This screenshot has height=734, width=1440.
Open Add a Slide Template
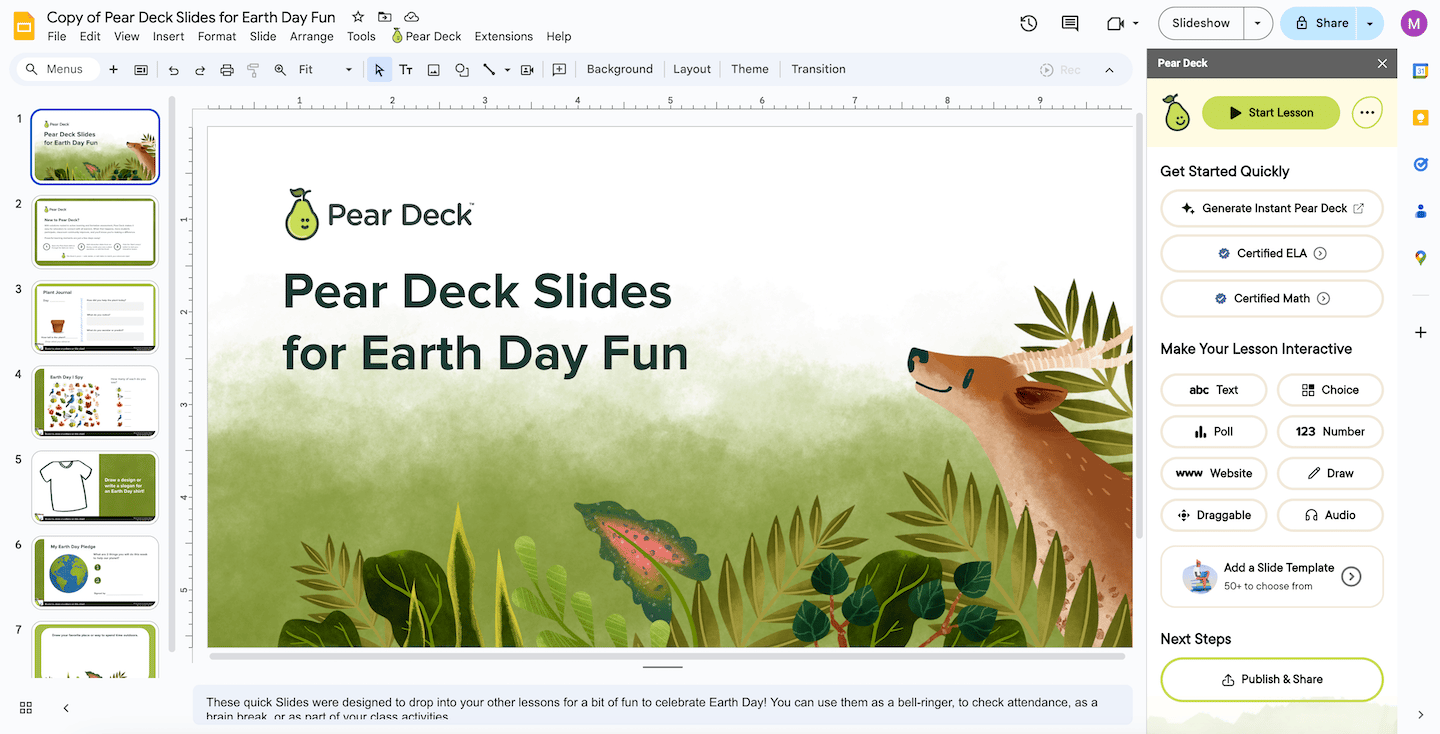click(1272, 576)
